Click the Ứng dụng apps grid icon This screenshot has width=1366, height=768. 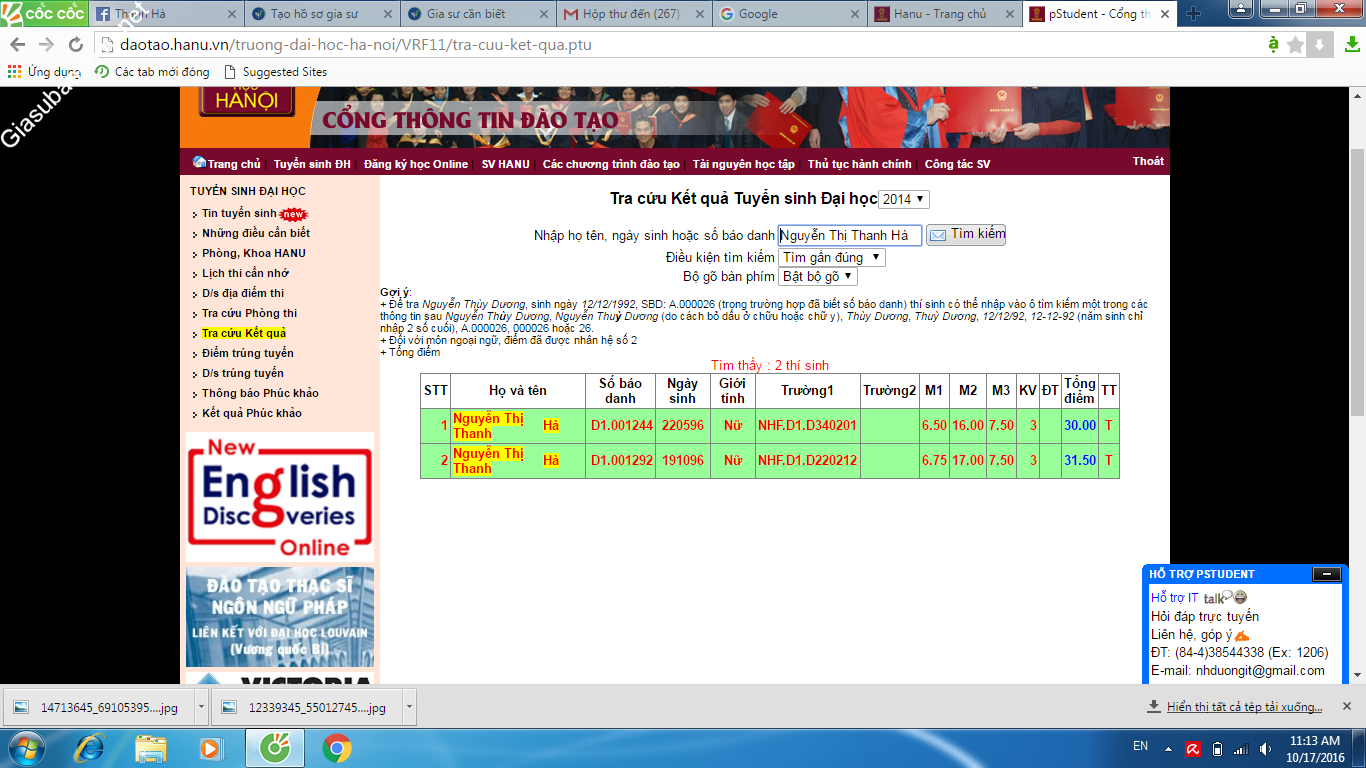(14, 72)
